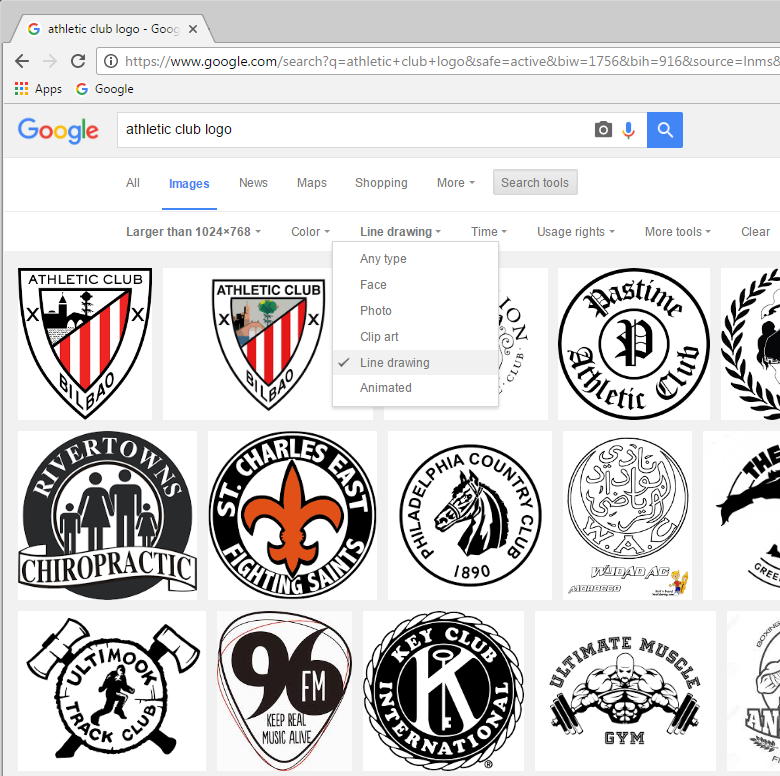Open the Usage rights dropdown
Viewport: 780px width, 776px height.
tap(576, 232)
